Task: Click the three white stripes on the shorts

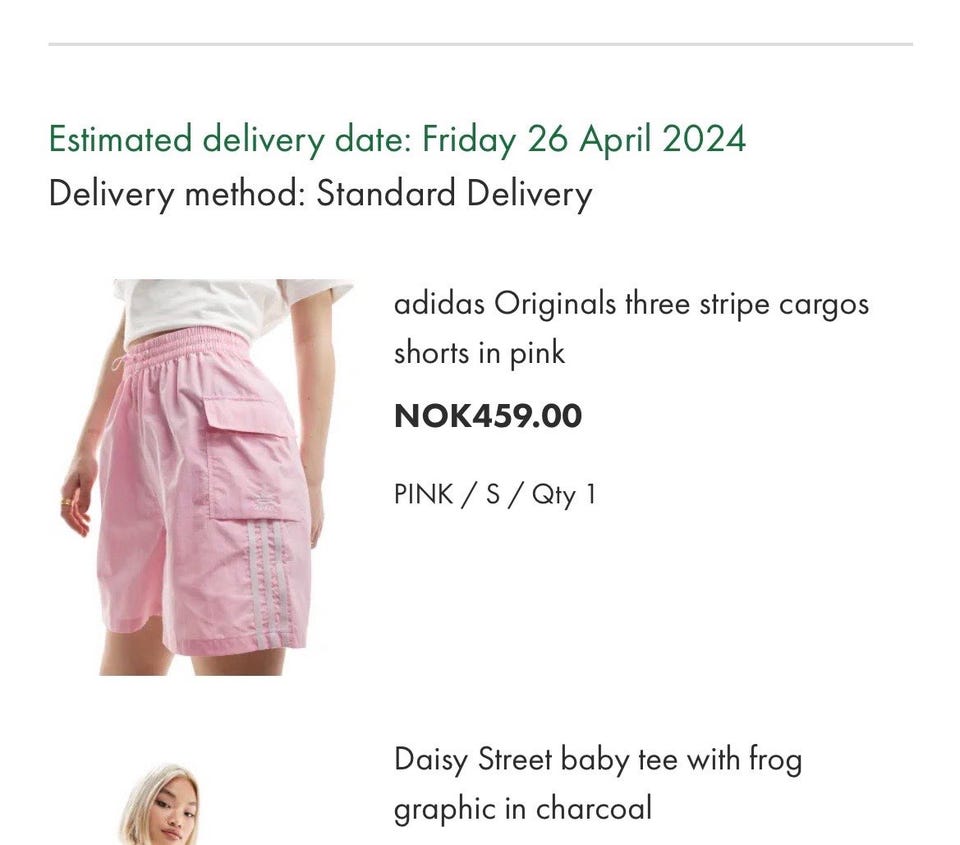Action: coord(268,584)
